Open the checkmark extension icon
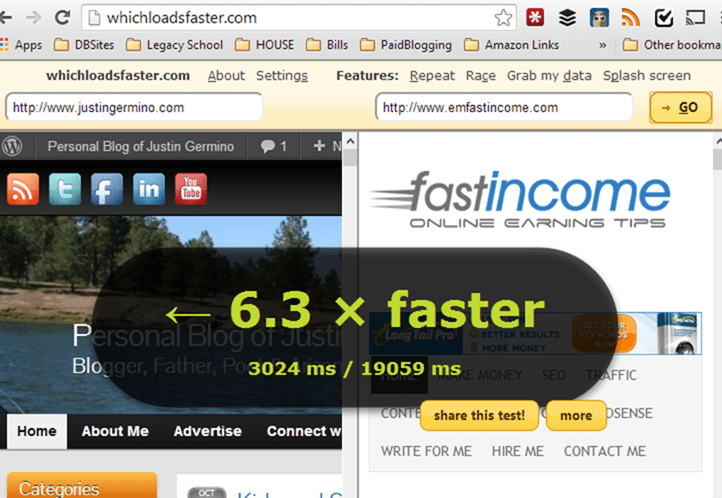Screen dimensions: 722x498 coord(664,17)
